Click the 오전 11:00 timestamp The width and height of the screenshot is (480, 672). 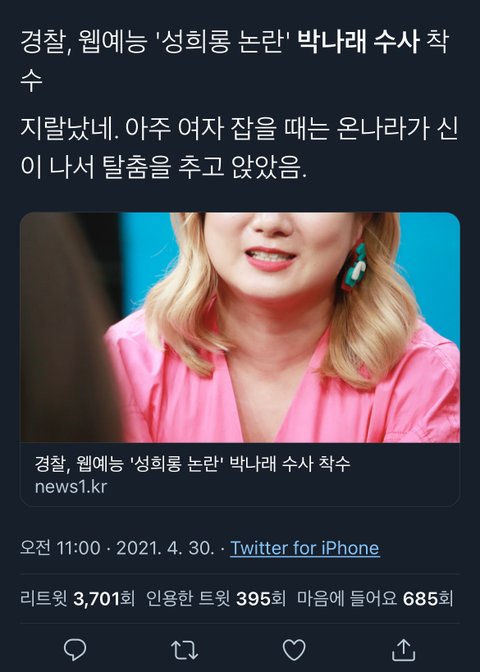pos(60,548)
